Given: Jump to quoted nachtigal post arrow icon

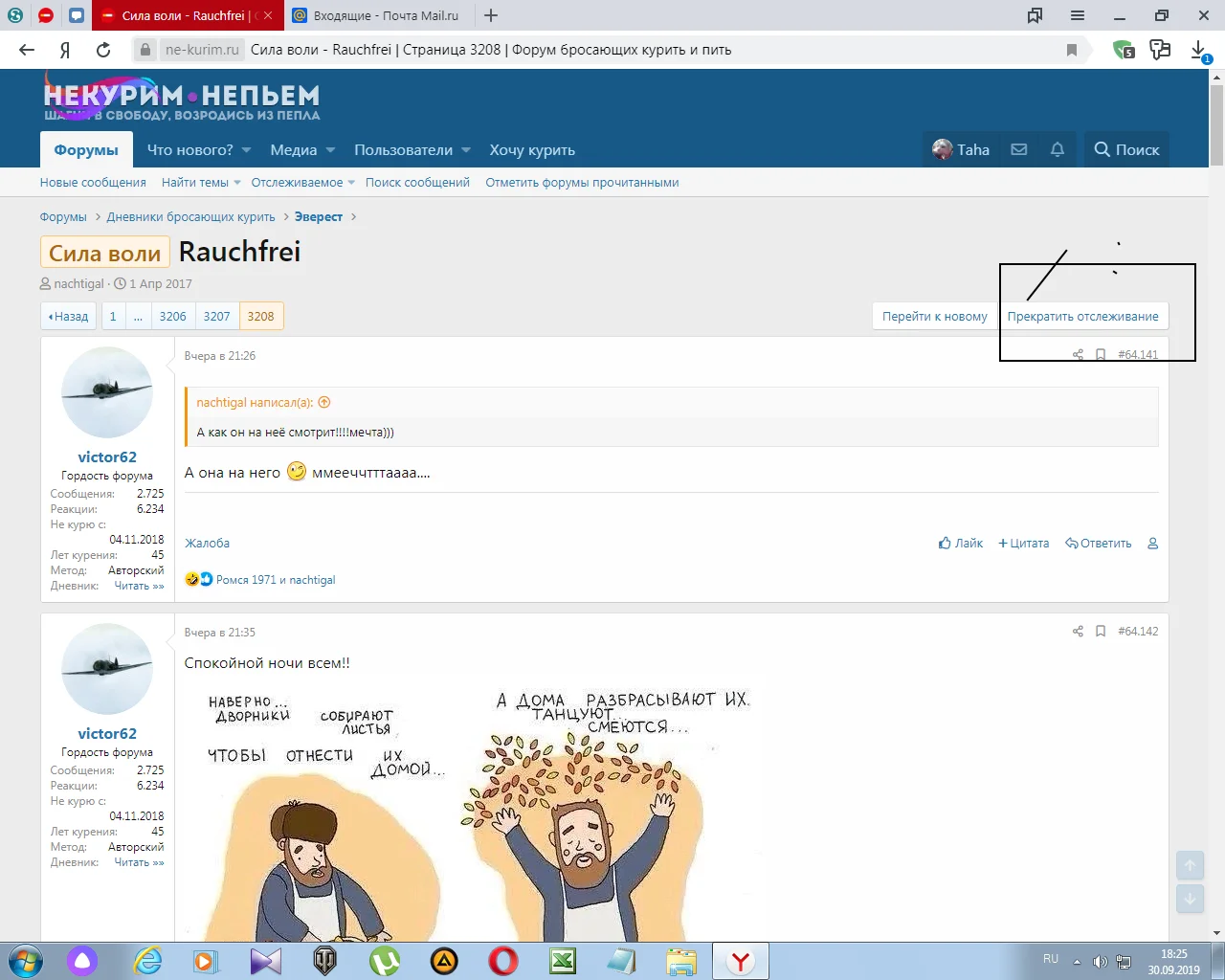Looking at the screenshot, I should pos(323,403).
